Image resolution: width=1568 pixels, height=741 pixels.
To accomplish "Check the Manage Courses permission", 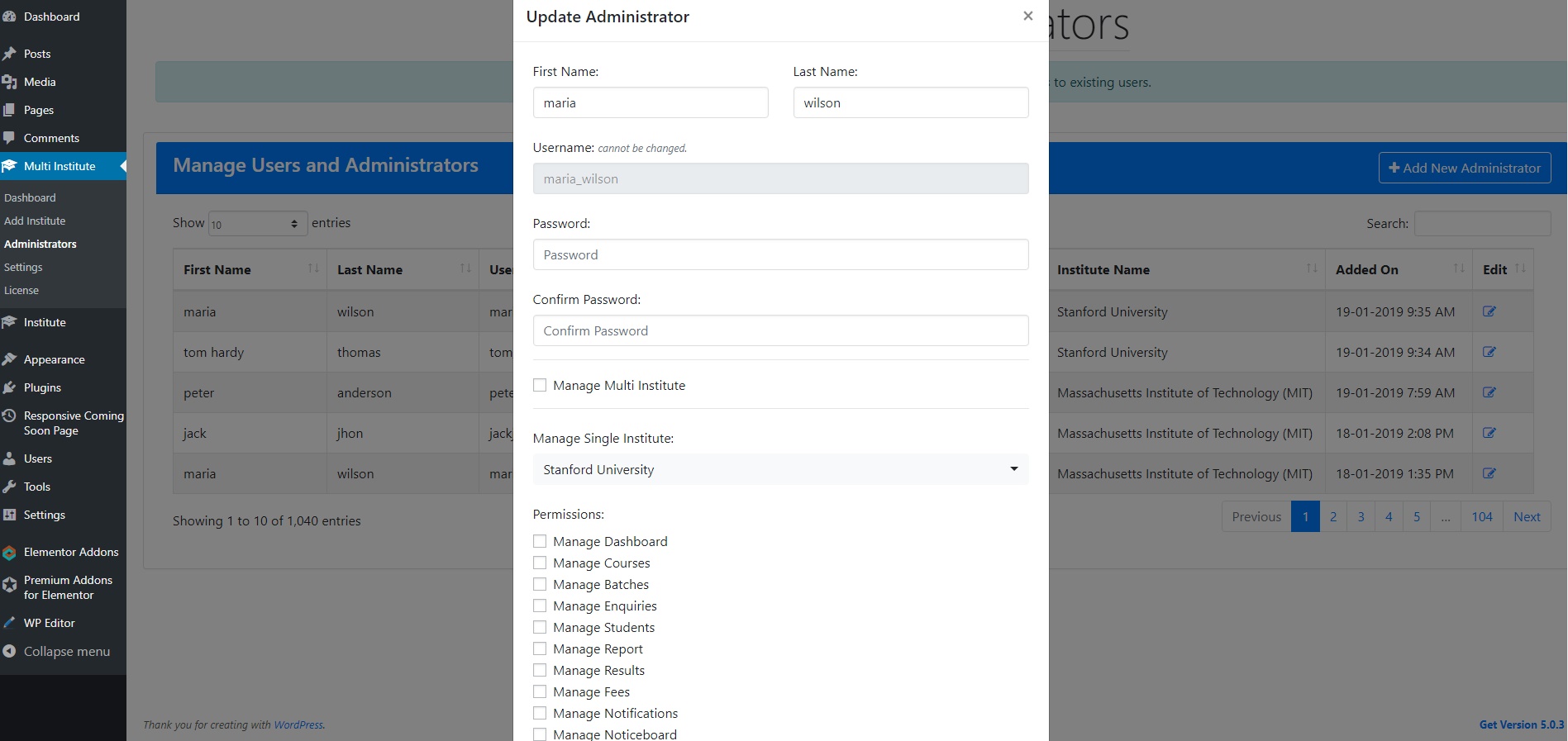I will 540,563.
